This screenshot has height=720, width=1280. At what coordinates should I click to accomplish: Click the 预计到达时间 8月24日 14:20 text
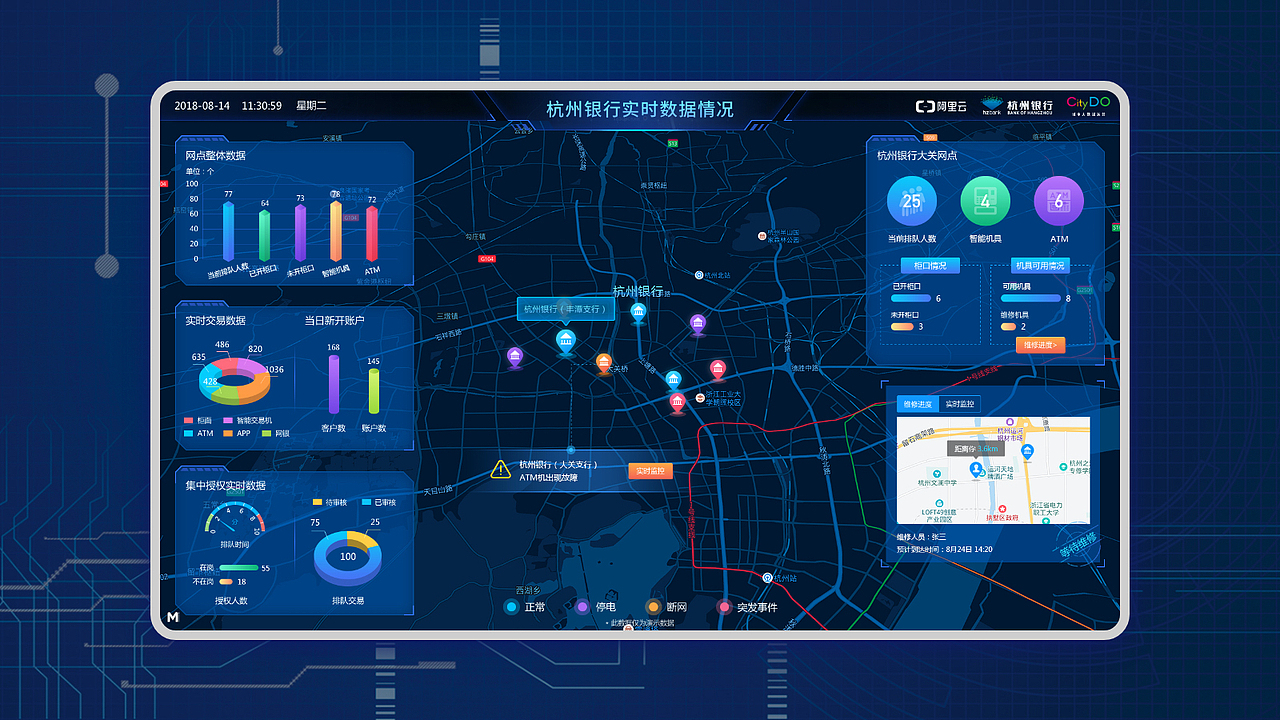(x=945, y=549)
